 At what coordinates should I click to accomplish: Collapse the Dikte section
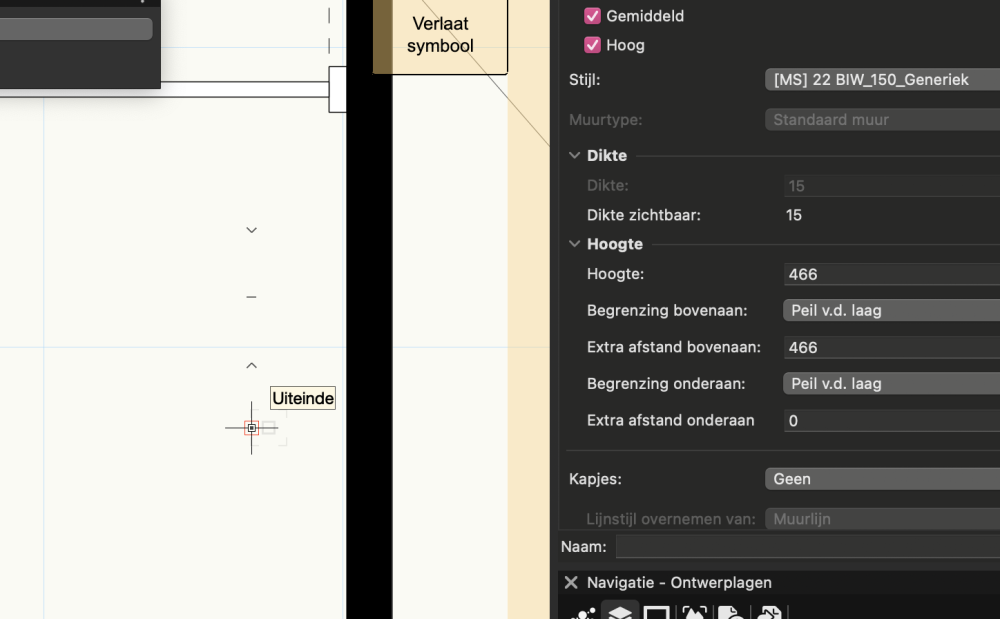tap(575, 156)
